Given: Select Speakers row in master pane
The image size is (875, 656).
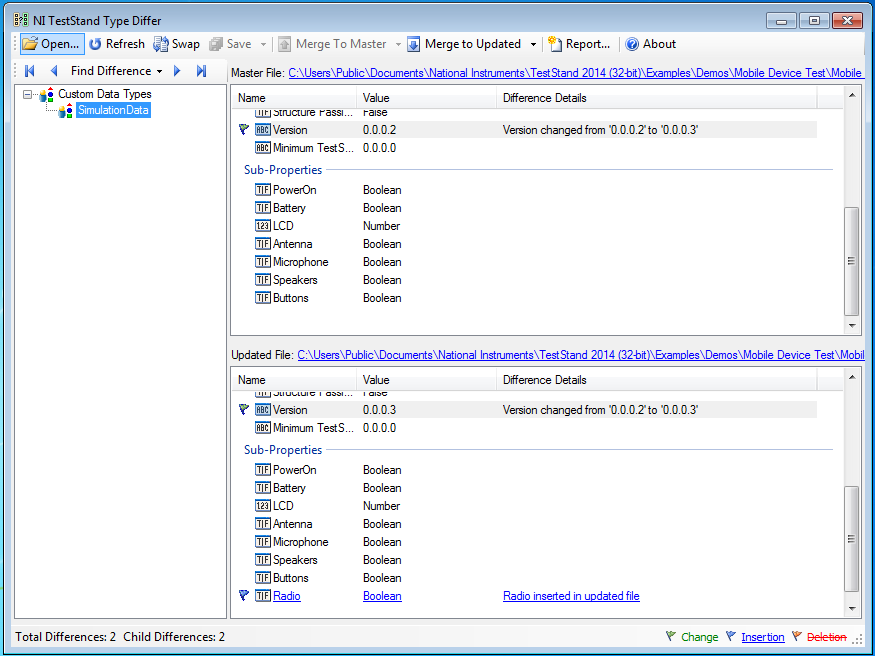Looking at the screenshot, I should pos(525,280).
